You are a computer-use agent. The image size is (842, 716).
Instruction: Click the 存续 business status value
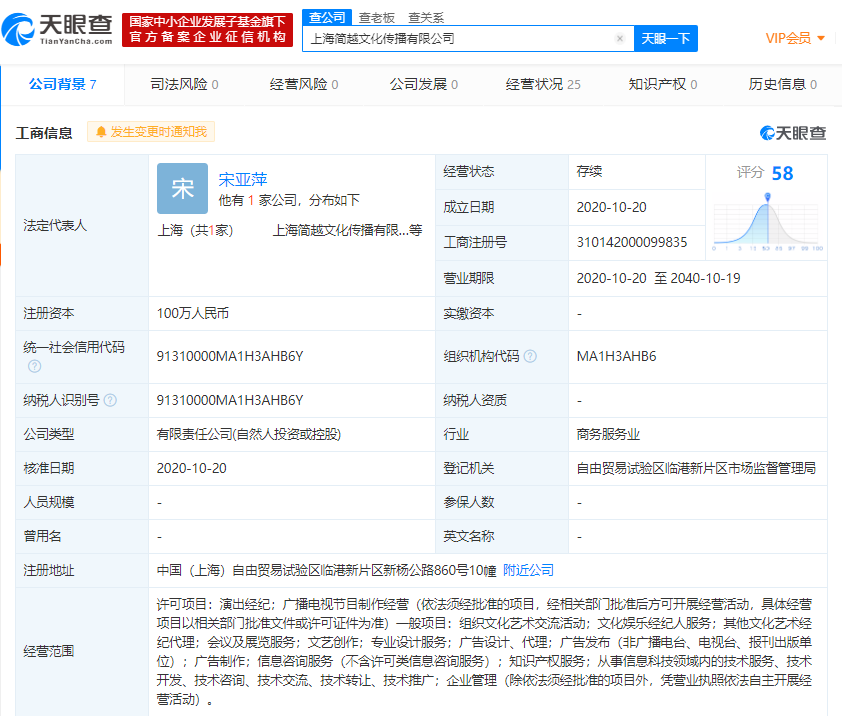tap(589, 171)
